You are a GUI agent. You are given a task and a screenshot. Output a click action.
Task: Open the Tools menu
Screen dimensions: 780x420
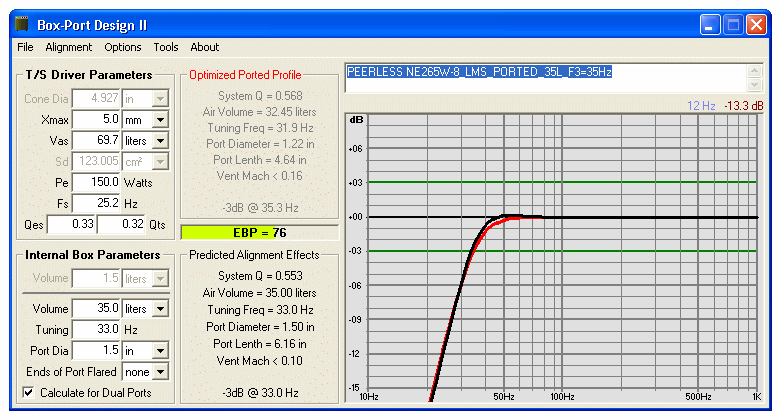[166, 47]
